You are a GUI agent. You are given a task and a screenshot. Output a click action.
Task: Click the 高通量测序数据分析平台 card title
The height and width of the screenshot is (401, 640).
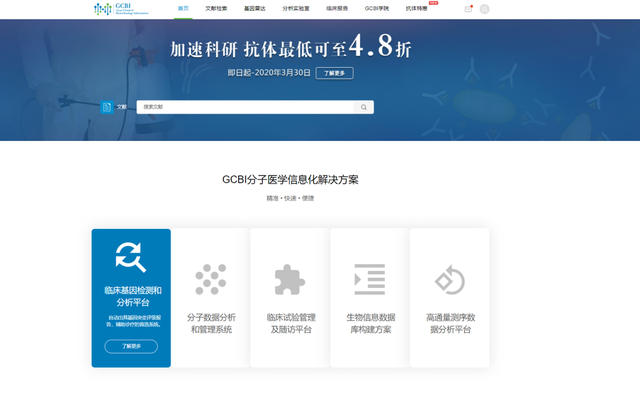pos(451,323)
